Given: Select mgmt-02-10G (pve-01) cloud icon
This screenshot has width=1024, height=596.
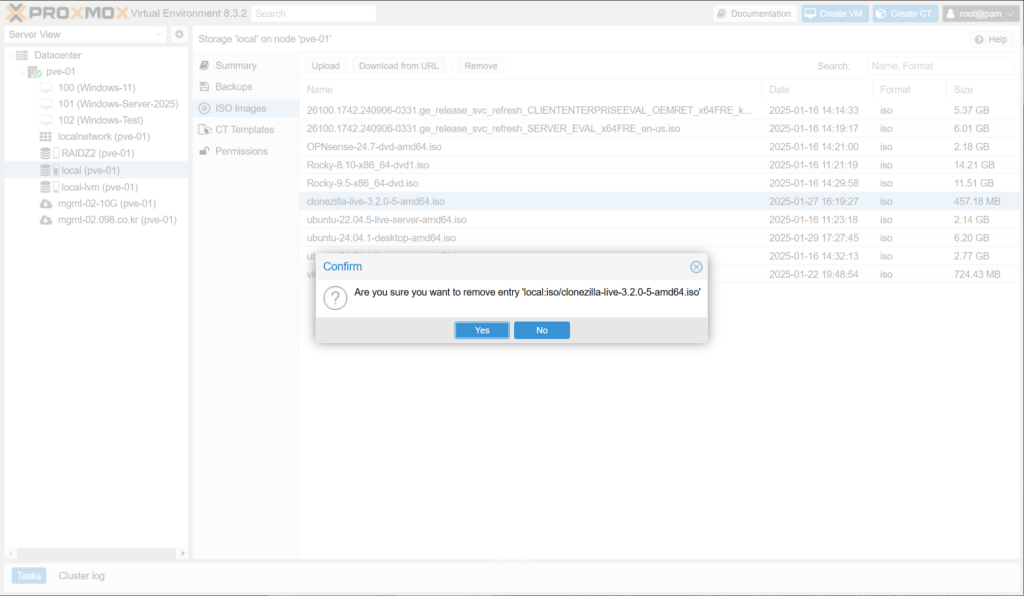Looking at the screenshot, I should [45, 203].
